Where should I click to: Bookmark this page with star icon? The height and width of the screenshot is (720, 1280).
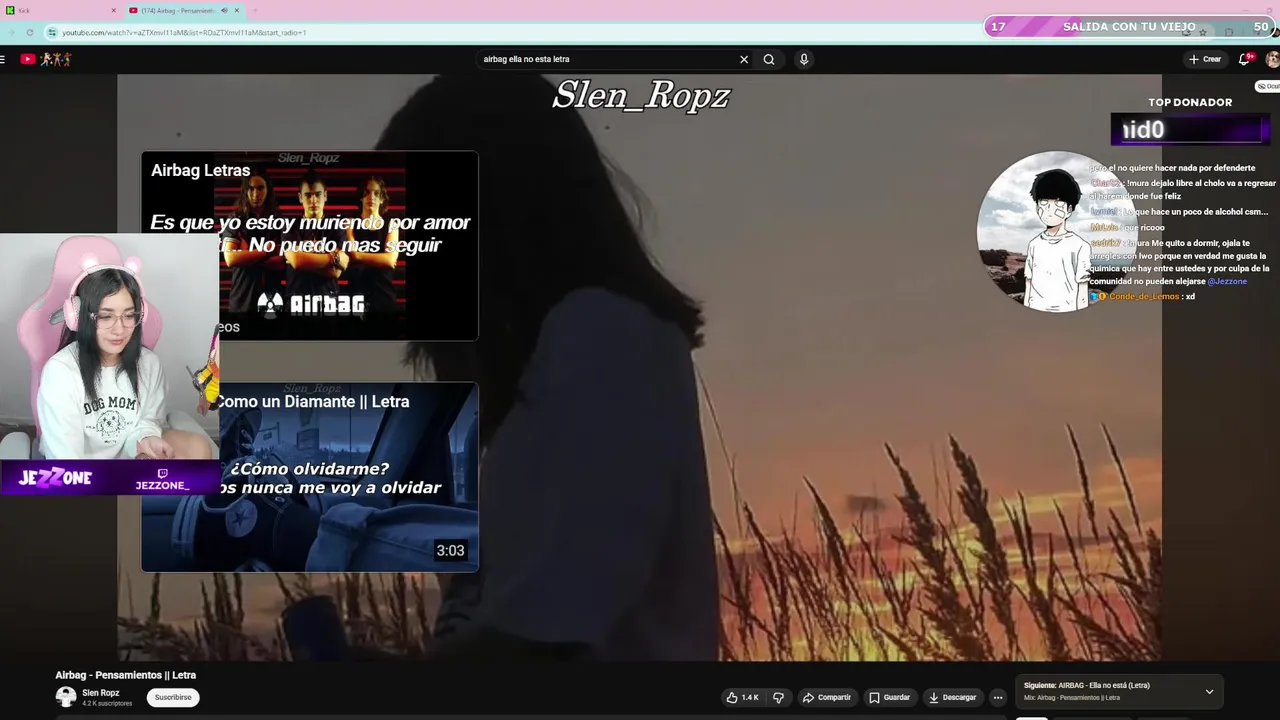click(x=1201, y=32)
